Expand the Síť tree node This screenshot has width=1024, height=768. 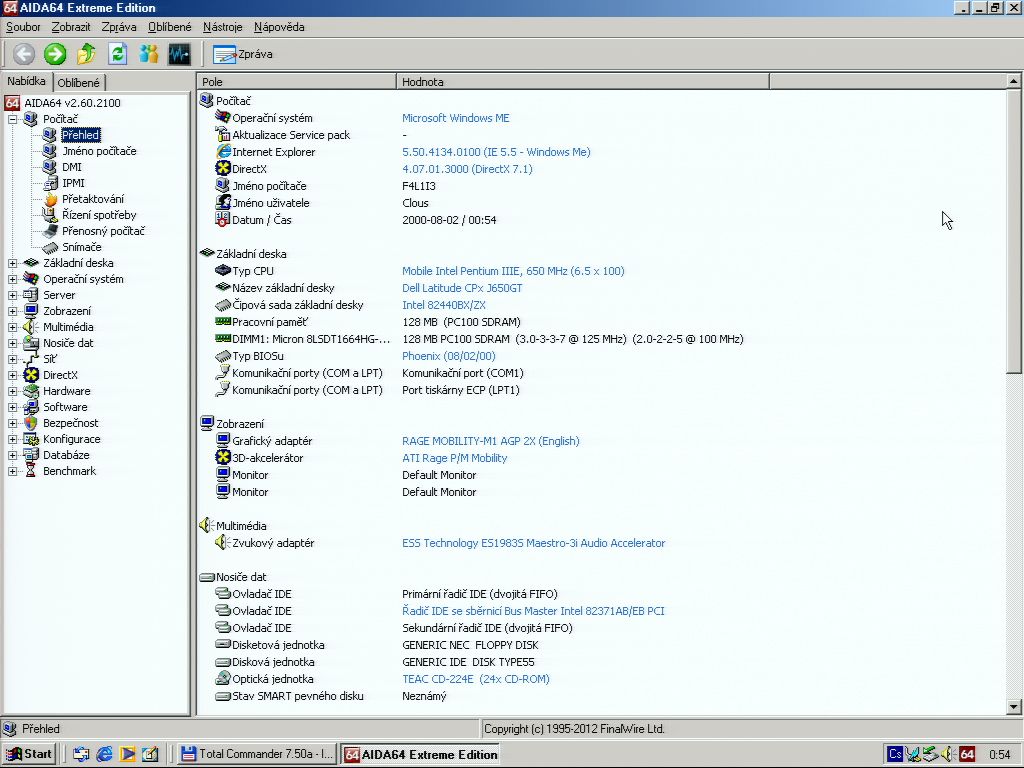[12, 359]
